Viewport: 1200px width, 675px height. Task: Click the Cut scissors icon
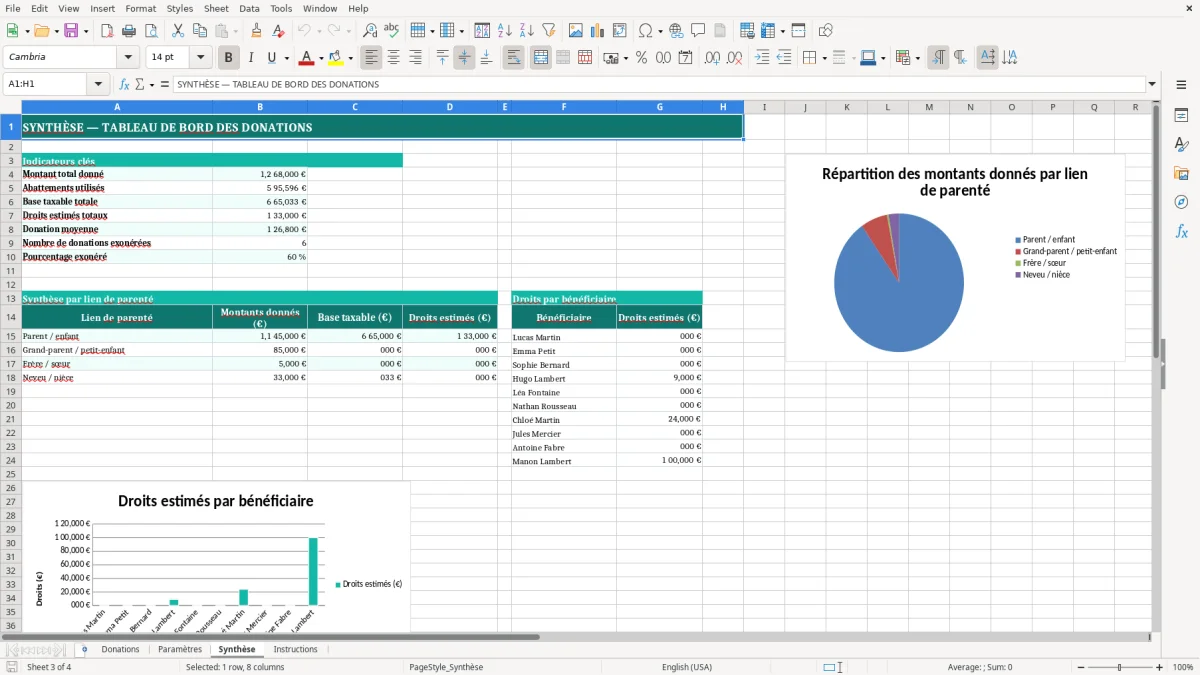[x=177, y=31]
